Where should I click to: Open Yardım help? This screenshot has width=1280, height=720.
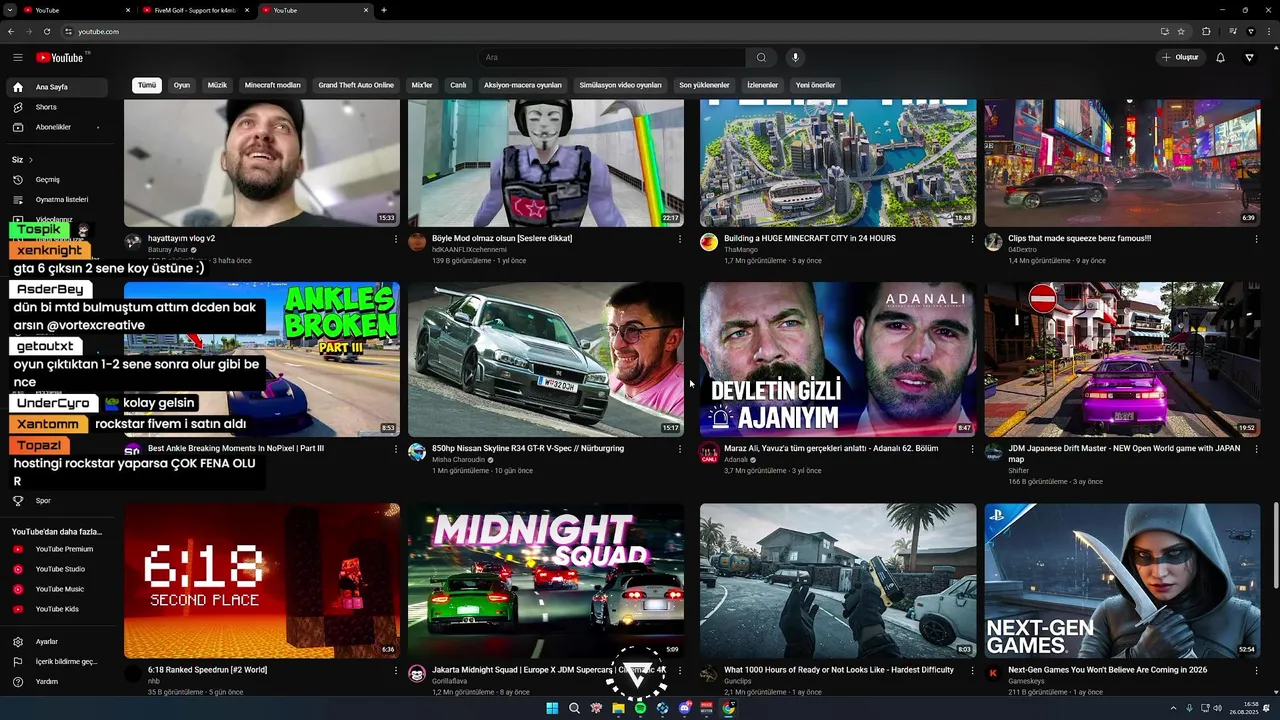point(56,682)
